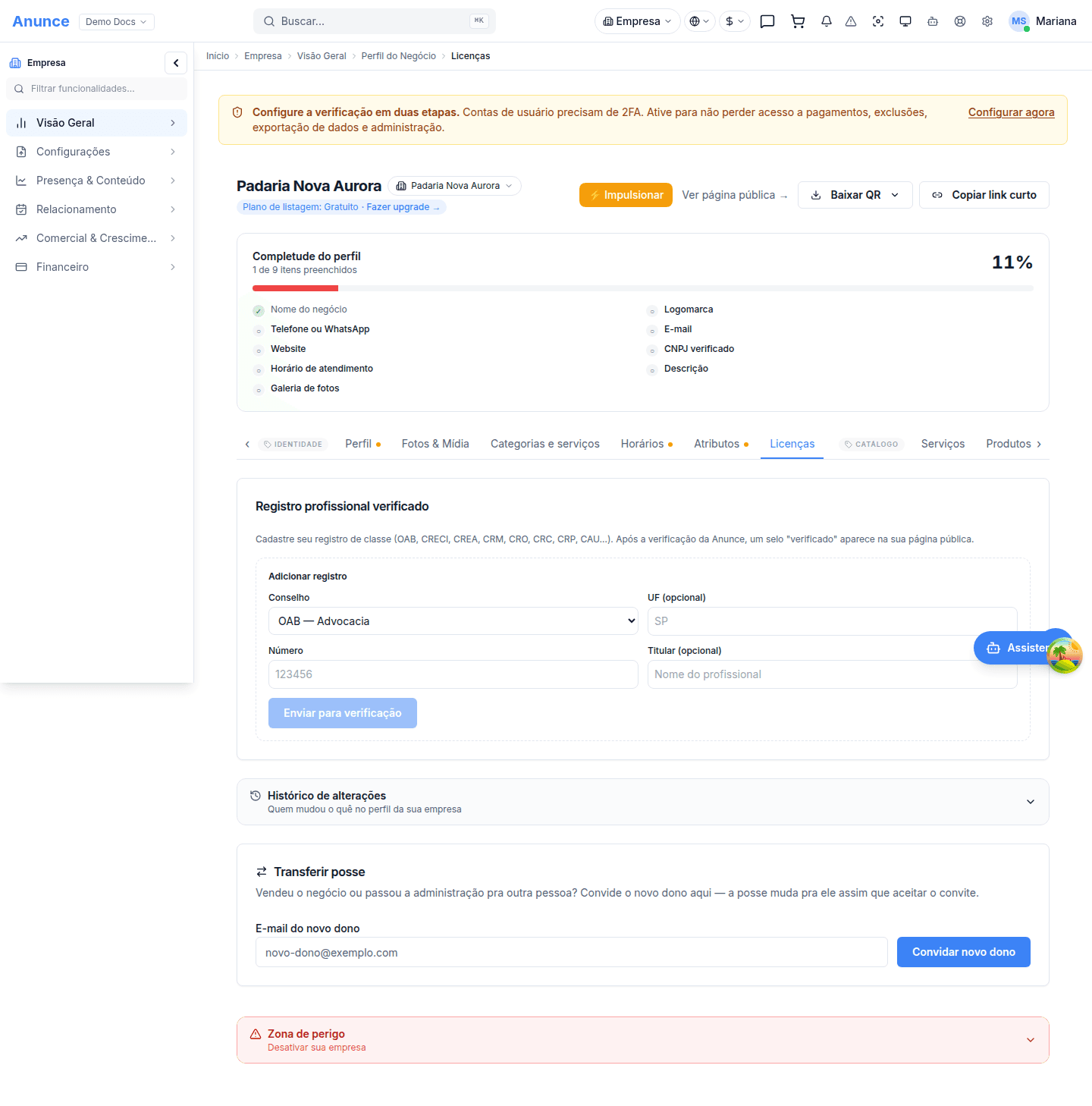Select the Horários tab
Viewport: 1092px width, 1106px height.
[x=647, y=444]
